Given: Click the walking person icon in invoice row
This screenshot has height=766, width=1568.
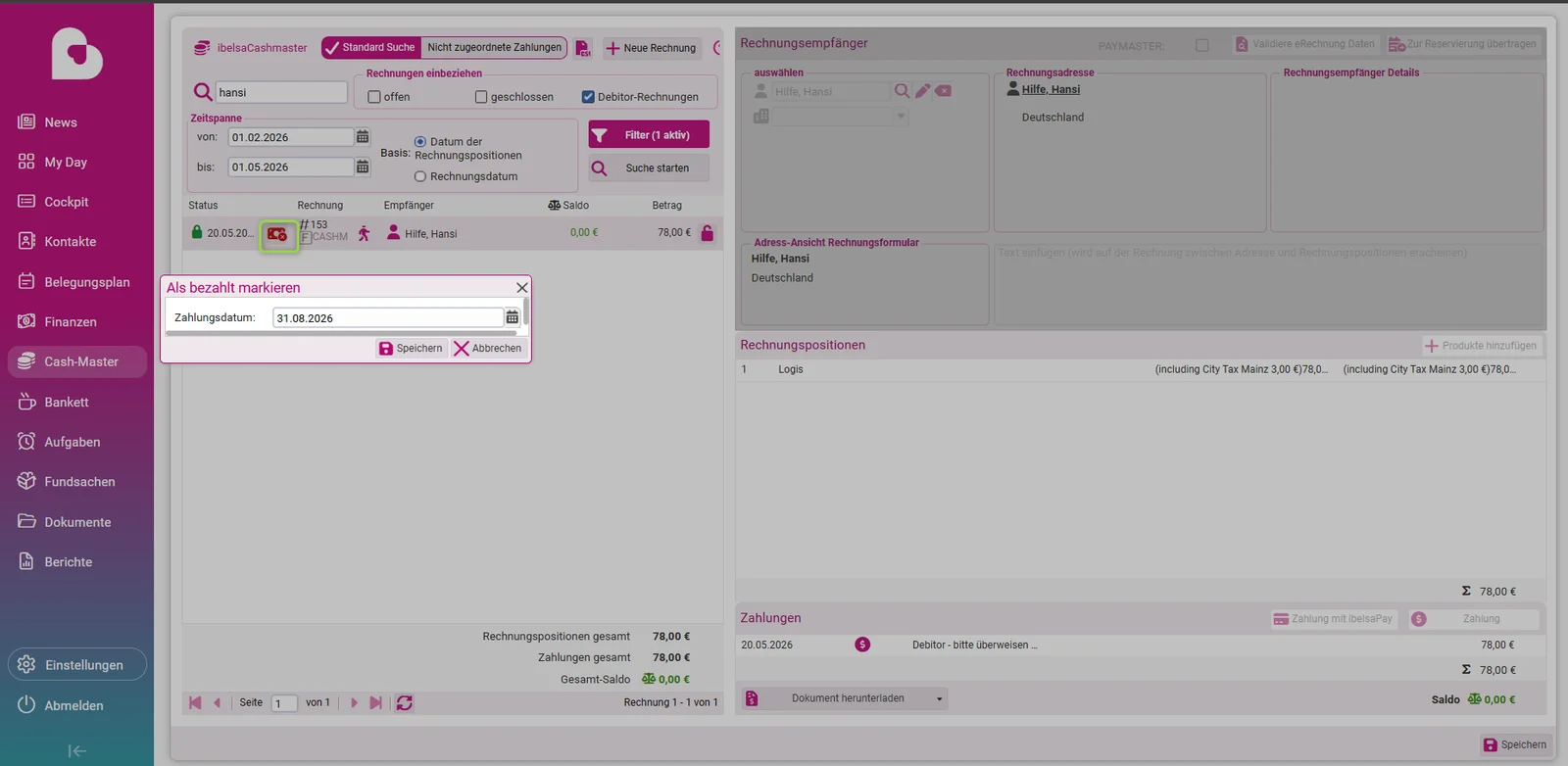Looking at the screenshot, I should coord(365,233).
